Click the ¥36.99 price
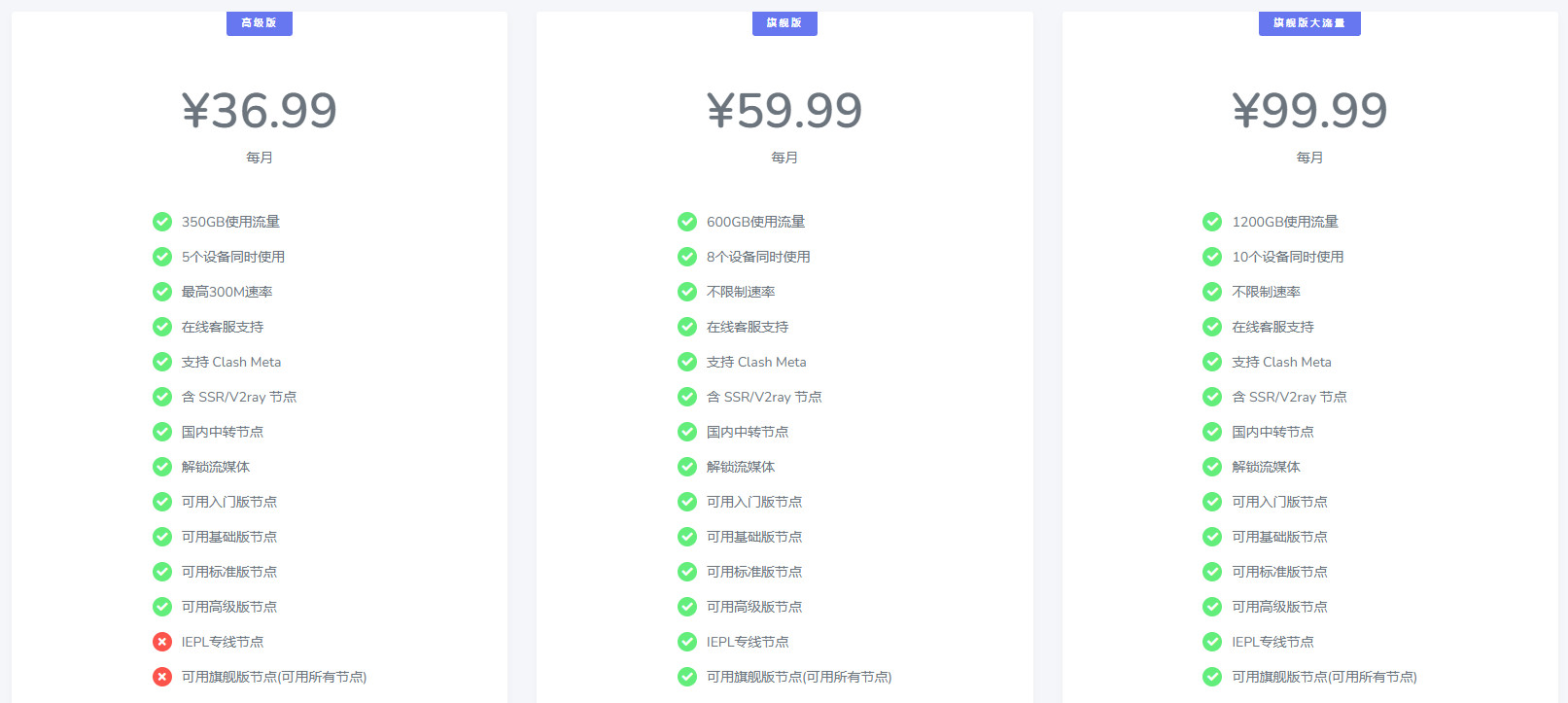Screen dimensions: 1568x703 click(259, 110)
